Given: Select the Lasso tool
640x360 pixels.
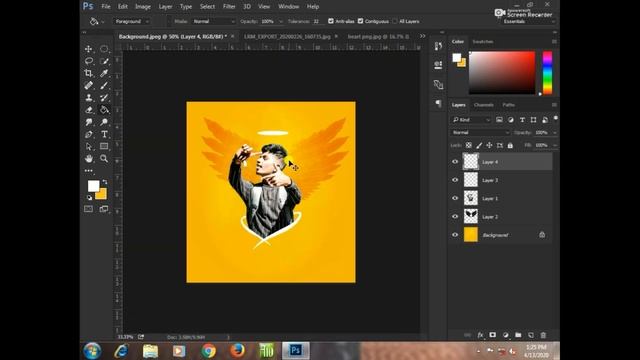Looking at the screenshot, I should pos(89,61).
